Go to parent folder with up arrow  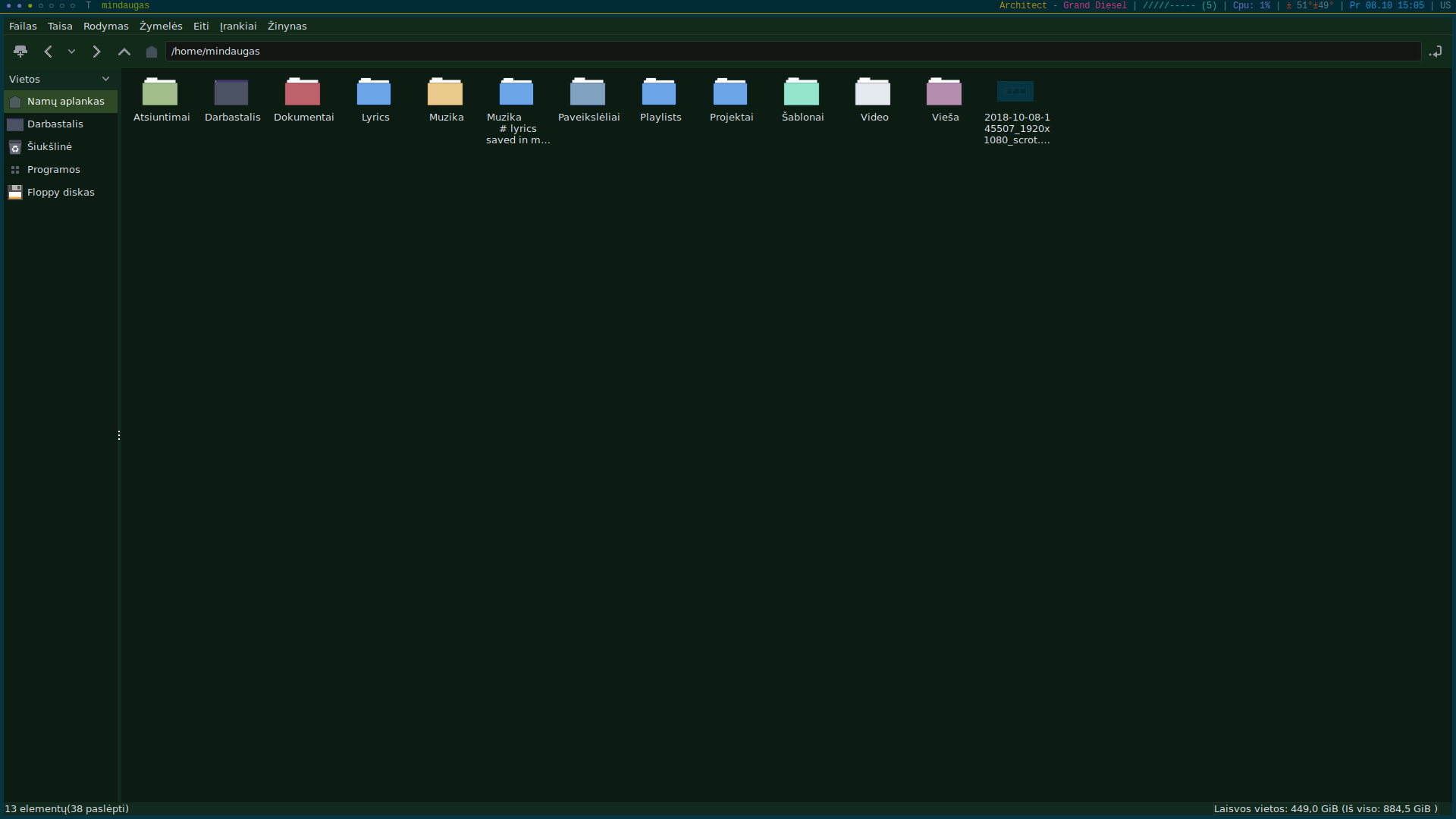124,52
